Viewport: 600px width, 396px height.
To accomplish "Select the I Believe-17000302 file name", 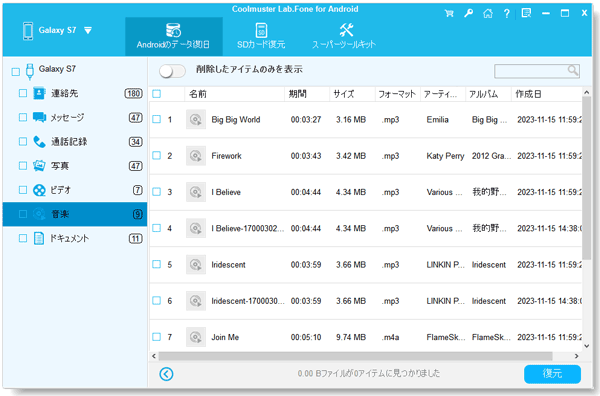I will click(248, 228).
